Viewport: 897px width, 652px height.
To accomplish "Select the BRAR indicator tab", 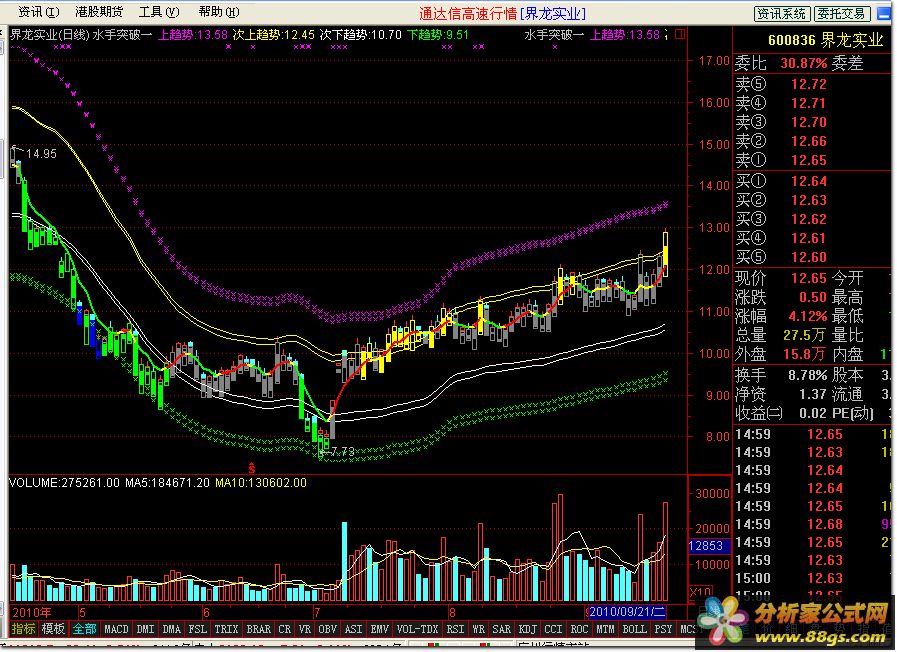I will 259,629.
